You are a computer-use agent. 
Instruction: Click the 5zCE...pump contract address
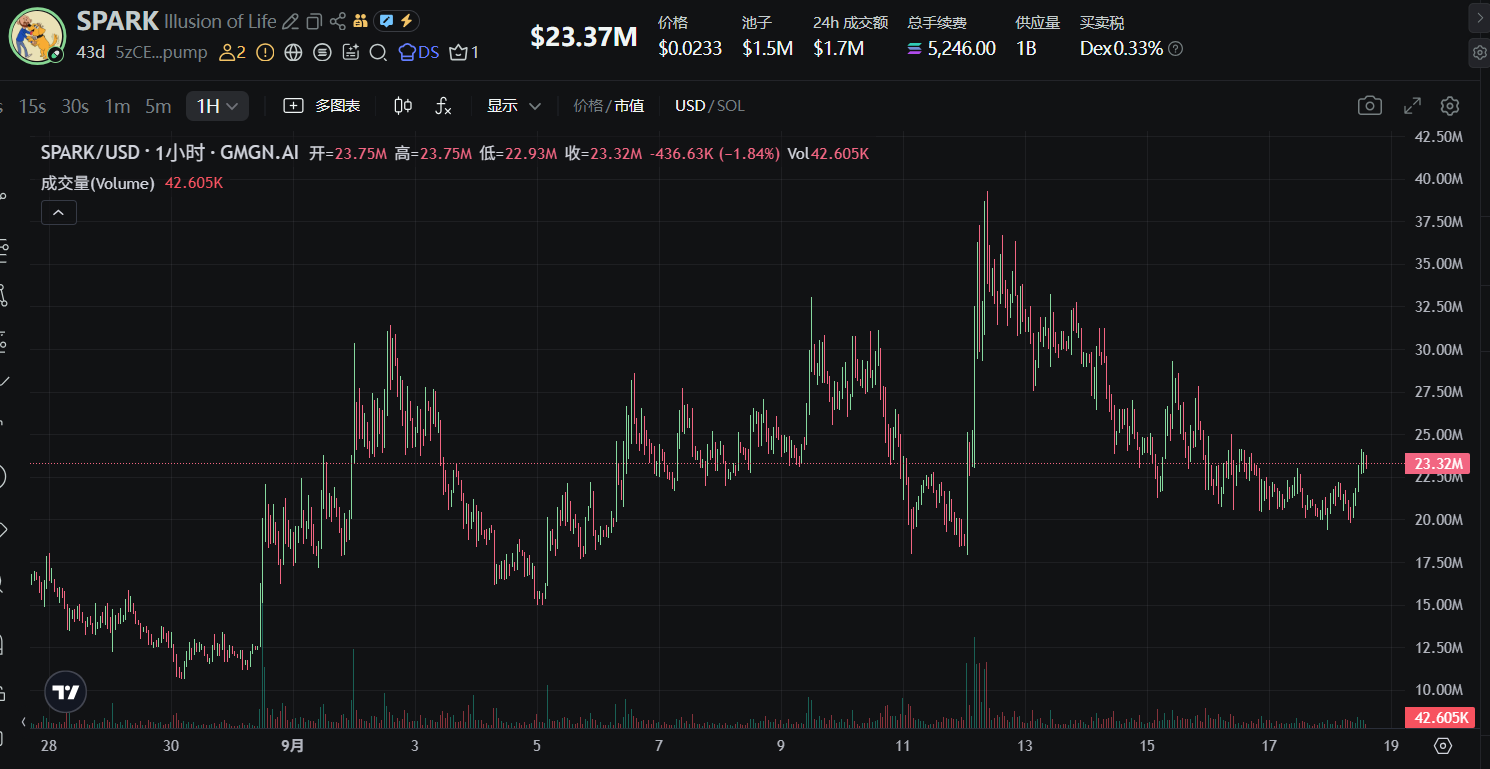tap(161, 52)
